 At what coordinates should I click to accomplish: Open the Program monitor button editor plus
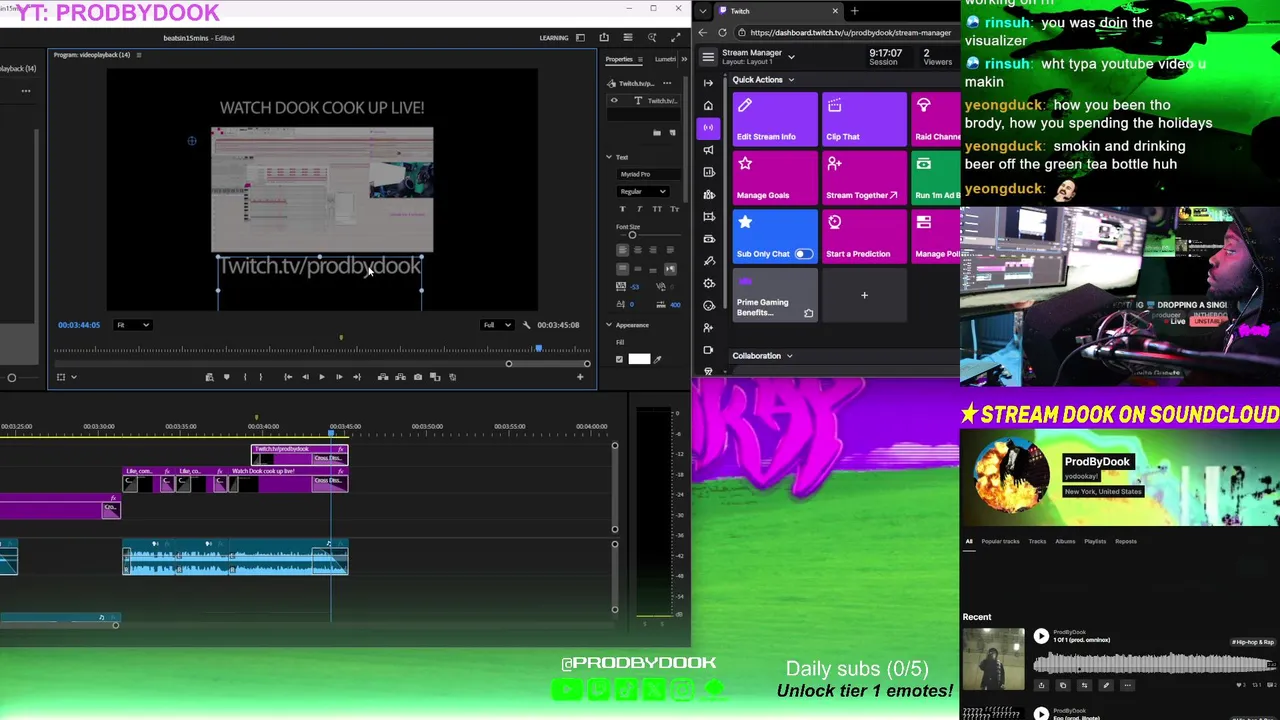[x=580, y=377]
